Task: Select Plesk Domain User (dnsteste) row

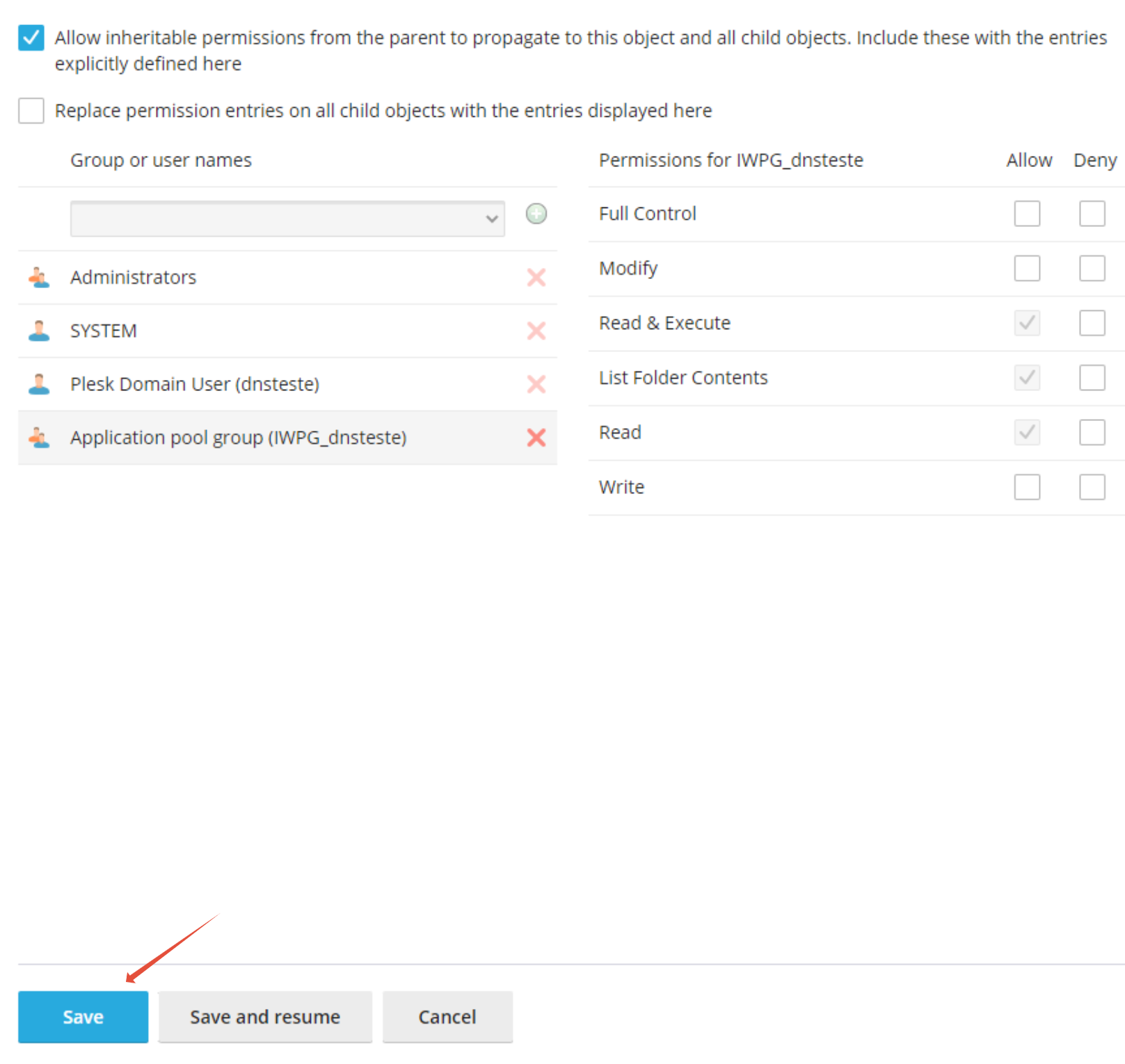Action: [x=287, y=384]
